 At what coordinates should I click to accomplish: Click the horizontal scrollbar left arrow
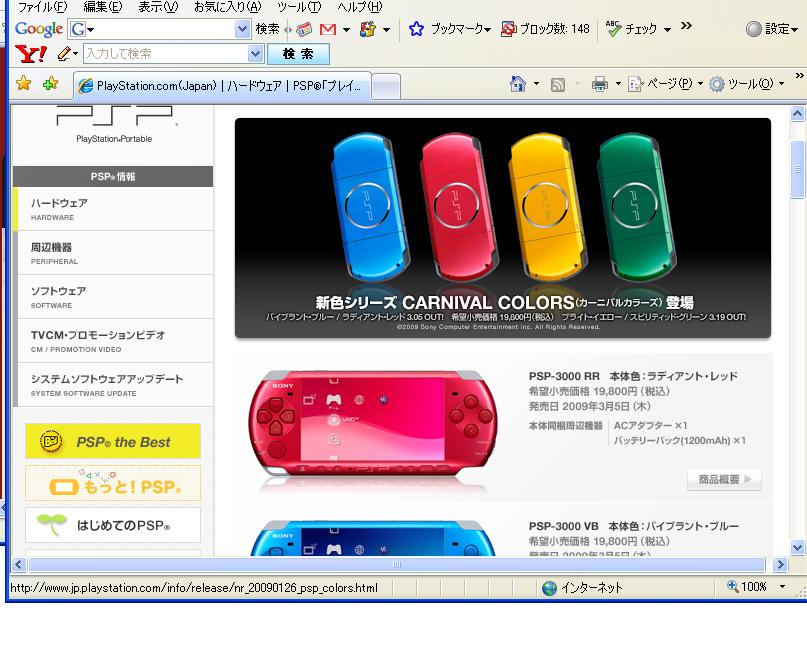(19, 564)
